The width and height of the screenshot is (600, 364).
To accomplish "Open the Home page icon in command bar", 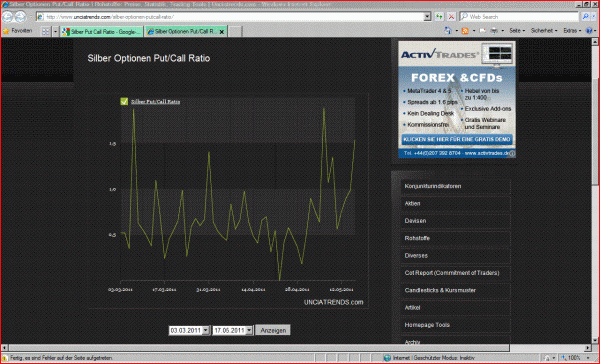I will (x=448, y=31).
